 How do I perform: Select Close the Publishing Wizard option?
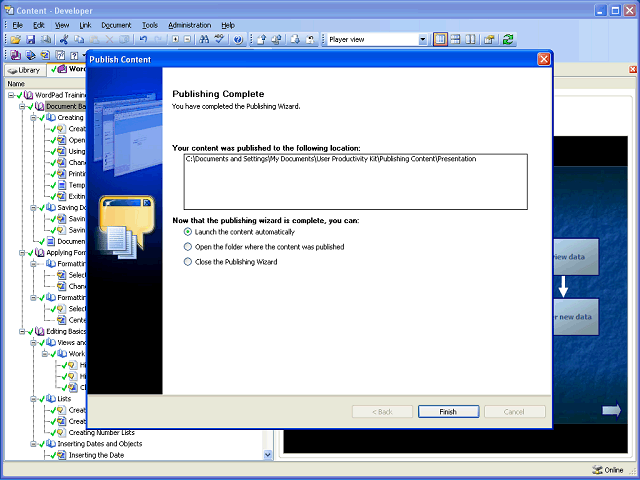(x=187, y=262)
